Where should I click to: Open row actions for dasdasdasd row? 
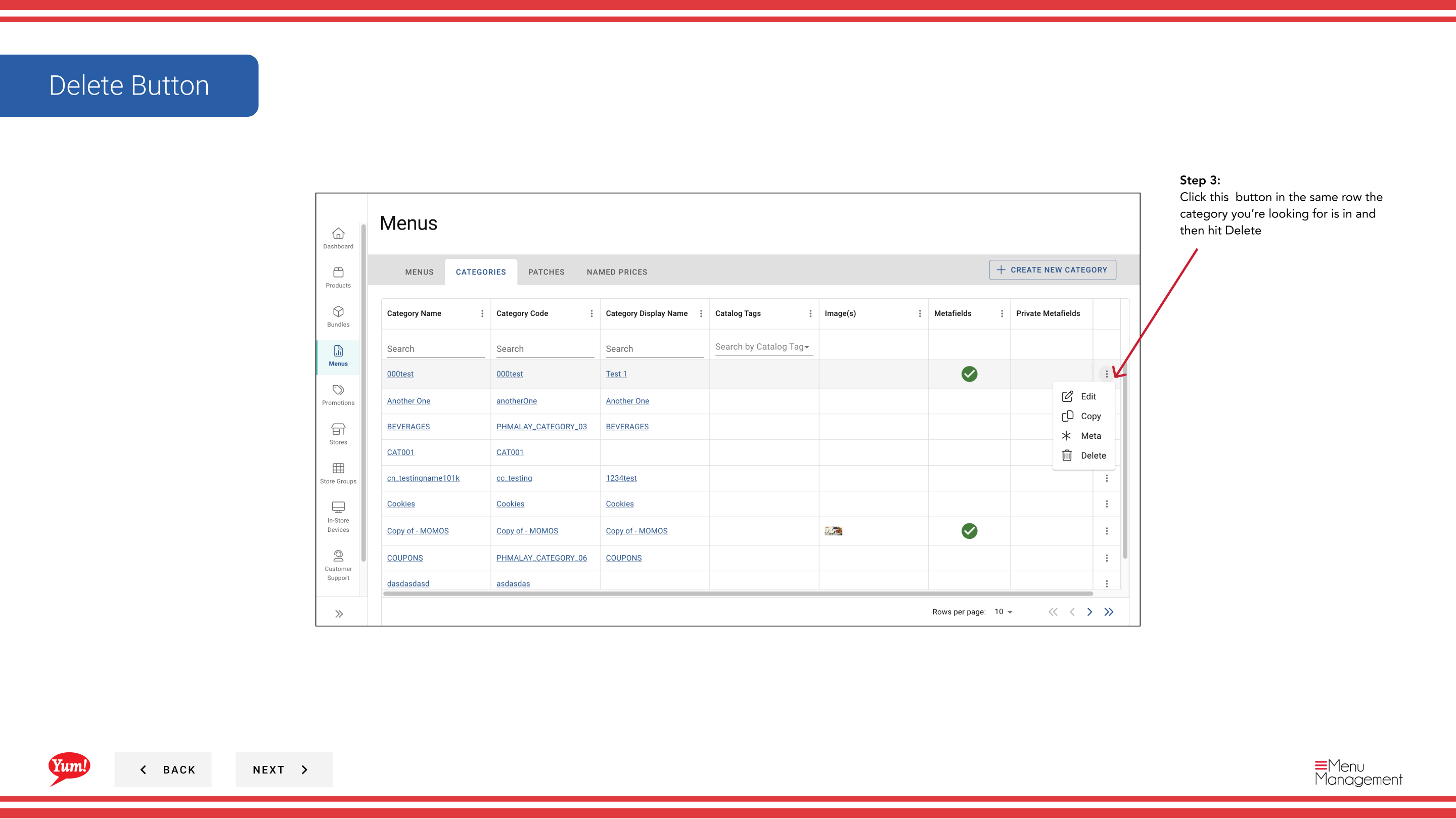coord(1106,583)
